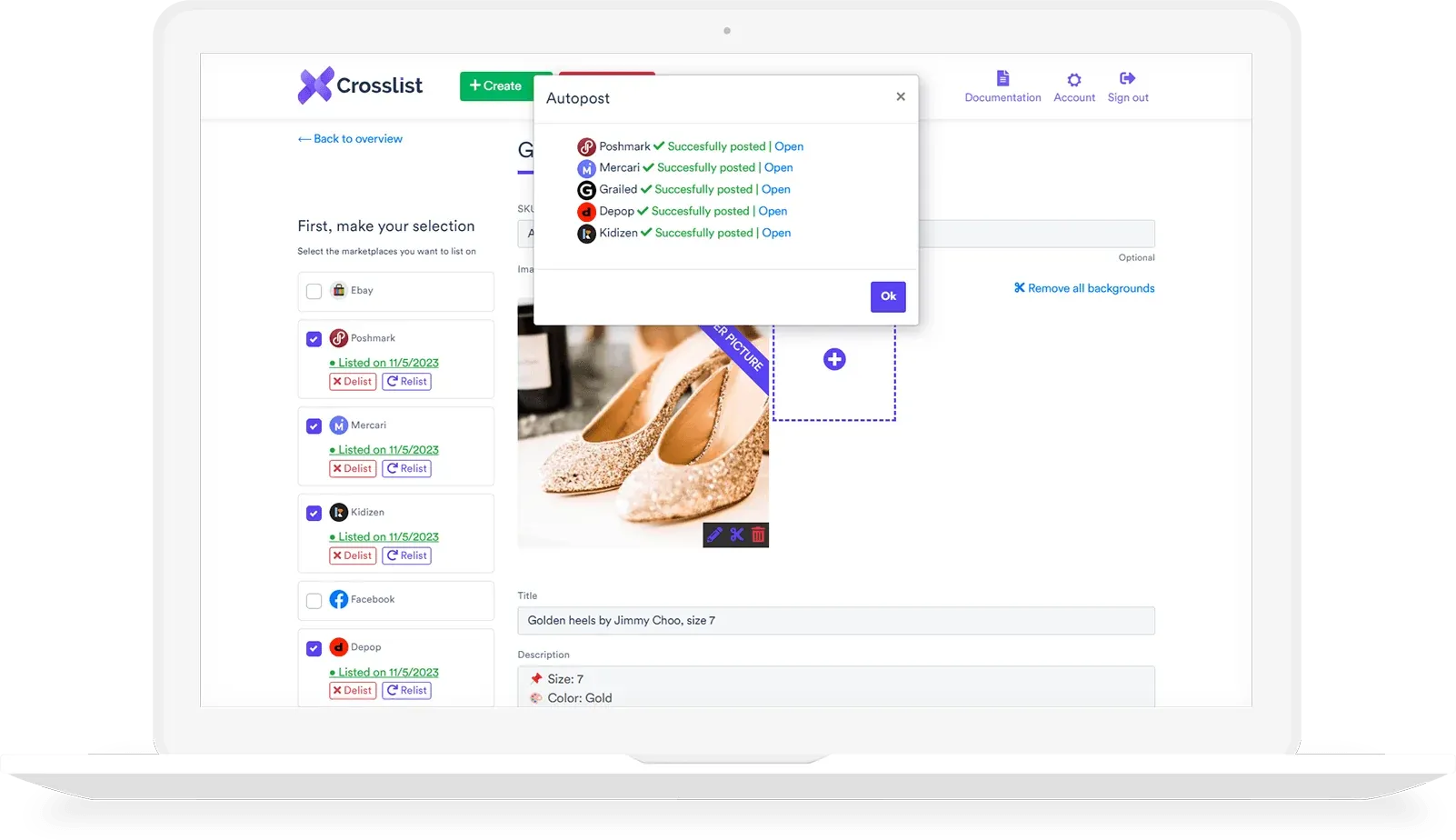Open the Documentation page

[1002, 86]
